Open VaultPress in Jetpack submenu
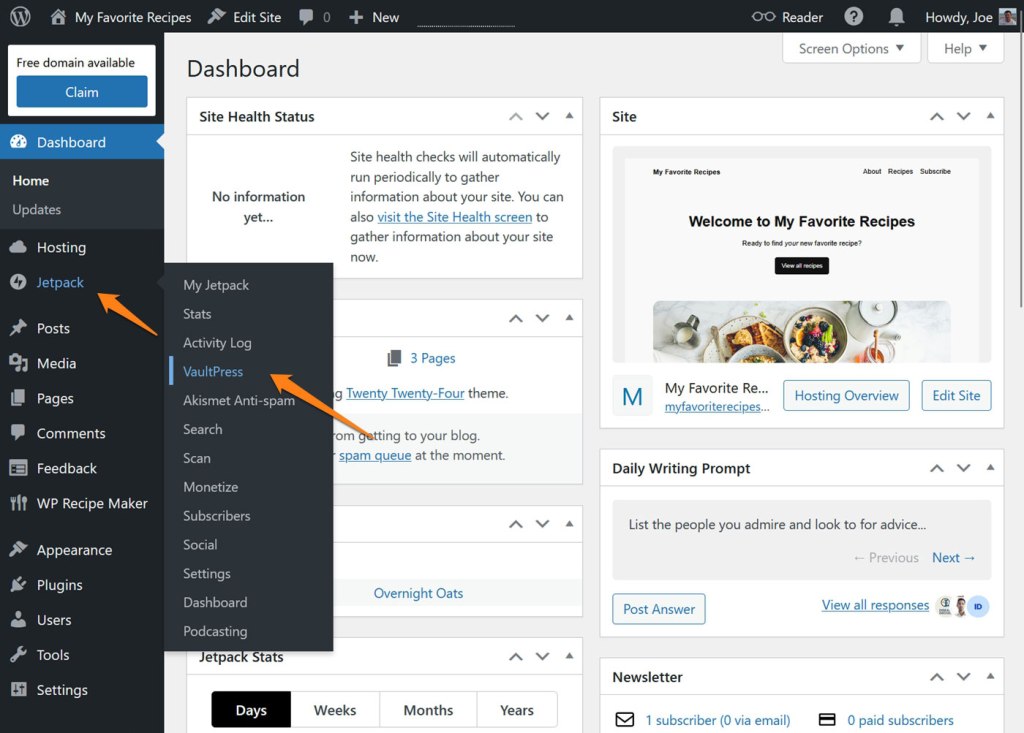Image resolution: width=1024 pixels, height=733 pixels. 213,371
